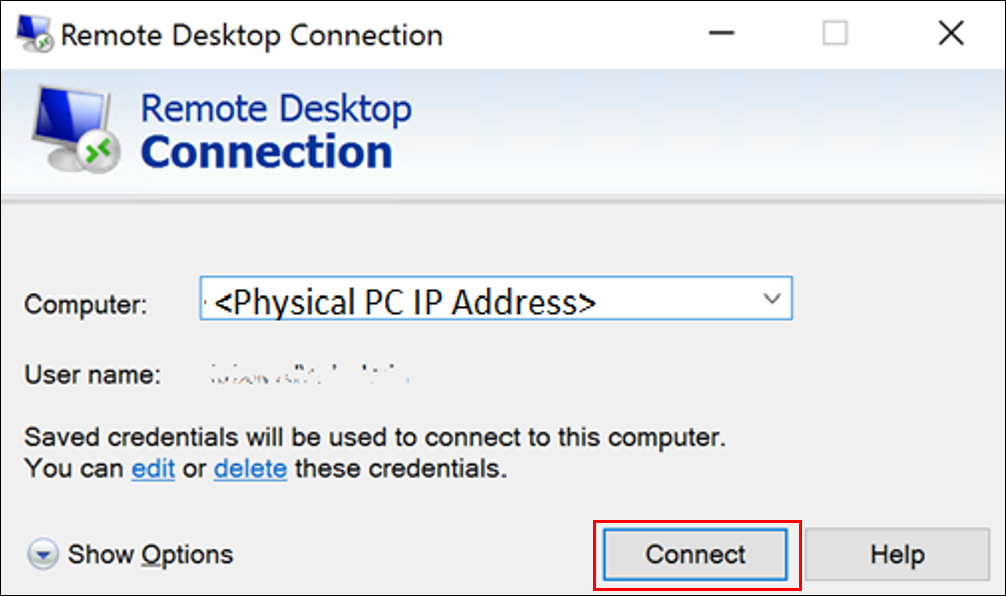Open the Computer dropdown arrow
This screenshot has height=596, width=1006.
[771, 298]
